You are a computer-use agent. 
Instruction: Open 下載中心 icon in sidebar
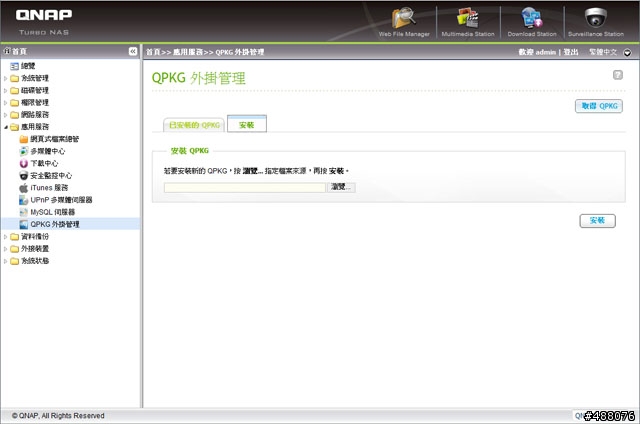(x=24, y=163)
